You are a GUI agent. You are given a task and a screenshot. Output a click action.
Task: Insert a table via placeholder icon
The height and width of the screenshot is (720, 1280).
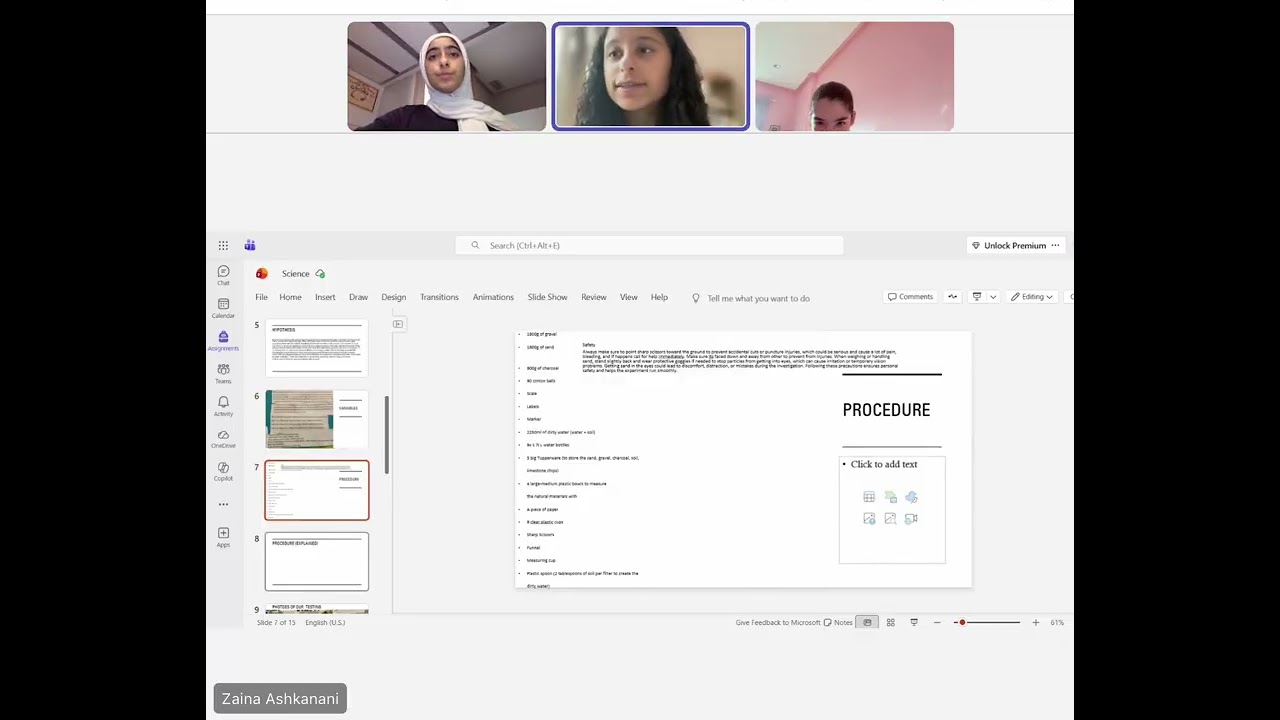click(869, 497)
